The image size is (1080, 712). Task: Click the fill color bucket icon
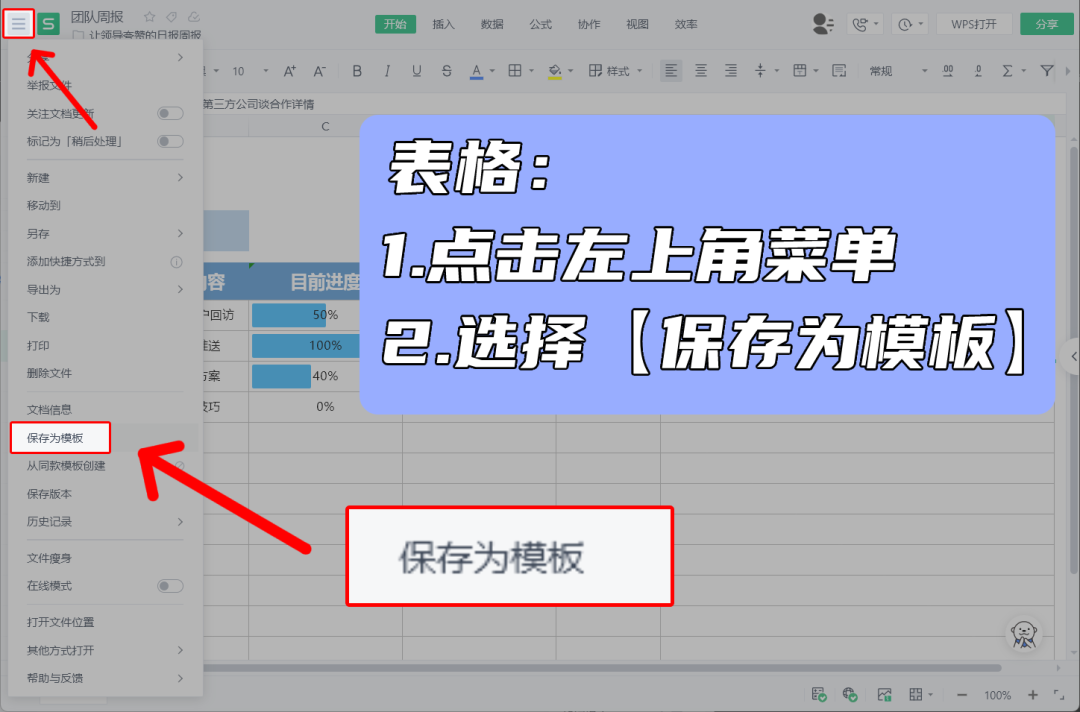(554, 70)
